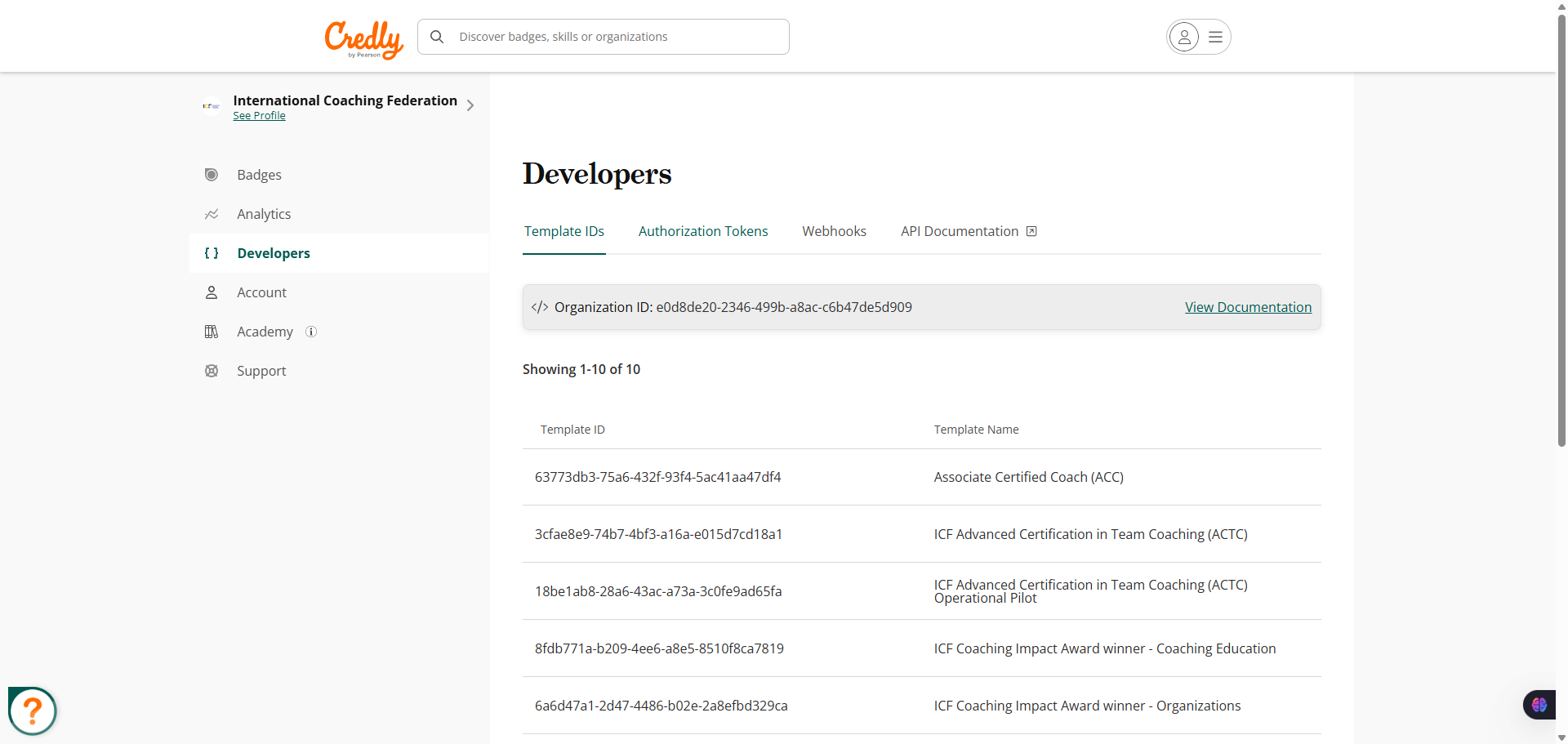Click the API Documentation external link icon

pos(1031,231)
